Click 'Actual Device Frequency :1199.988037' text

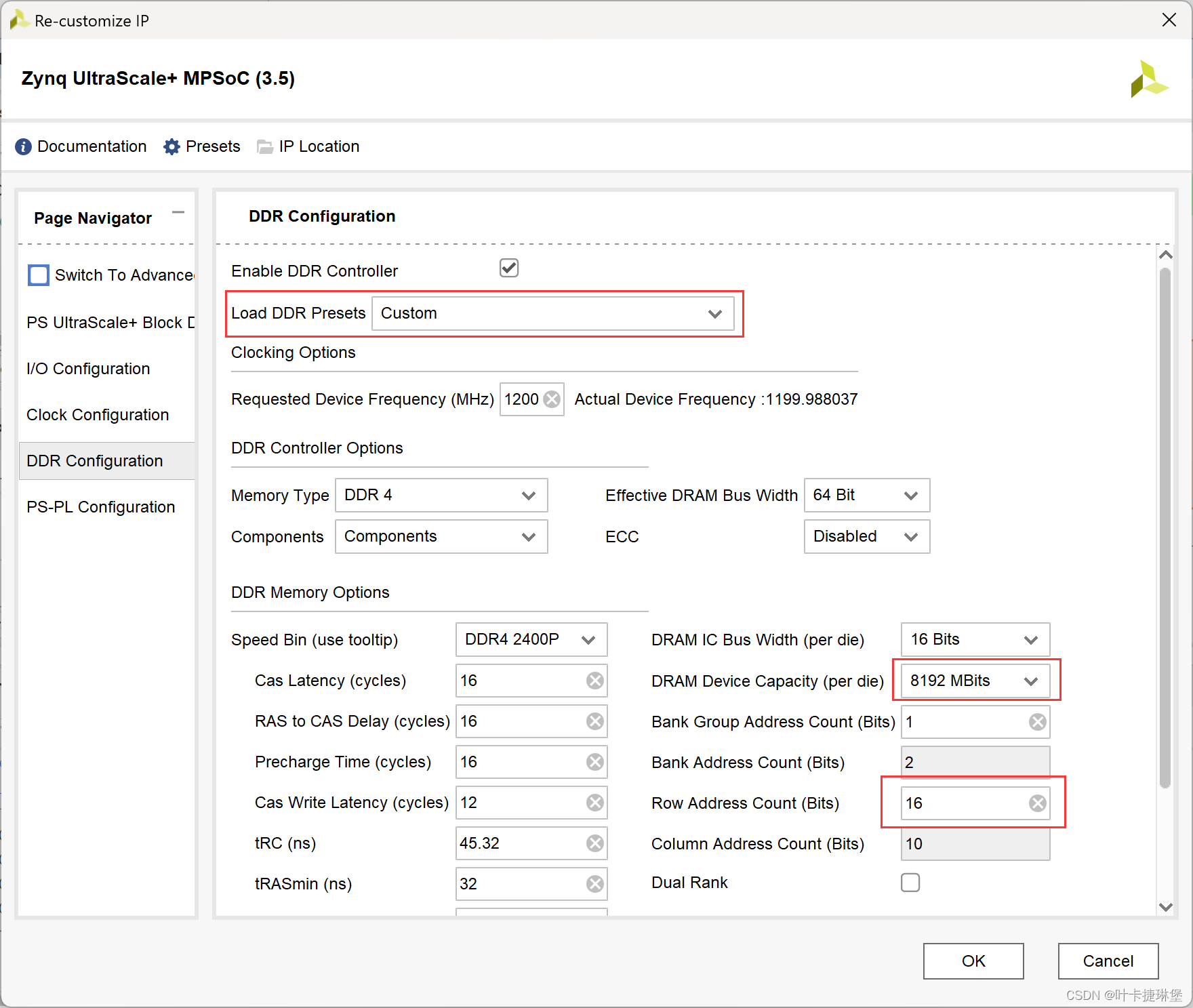click(x=716, y=399)
